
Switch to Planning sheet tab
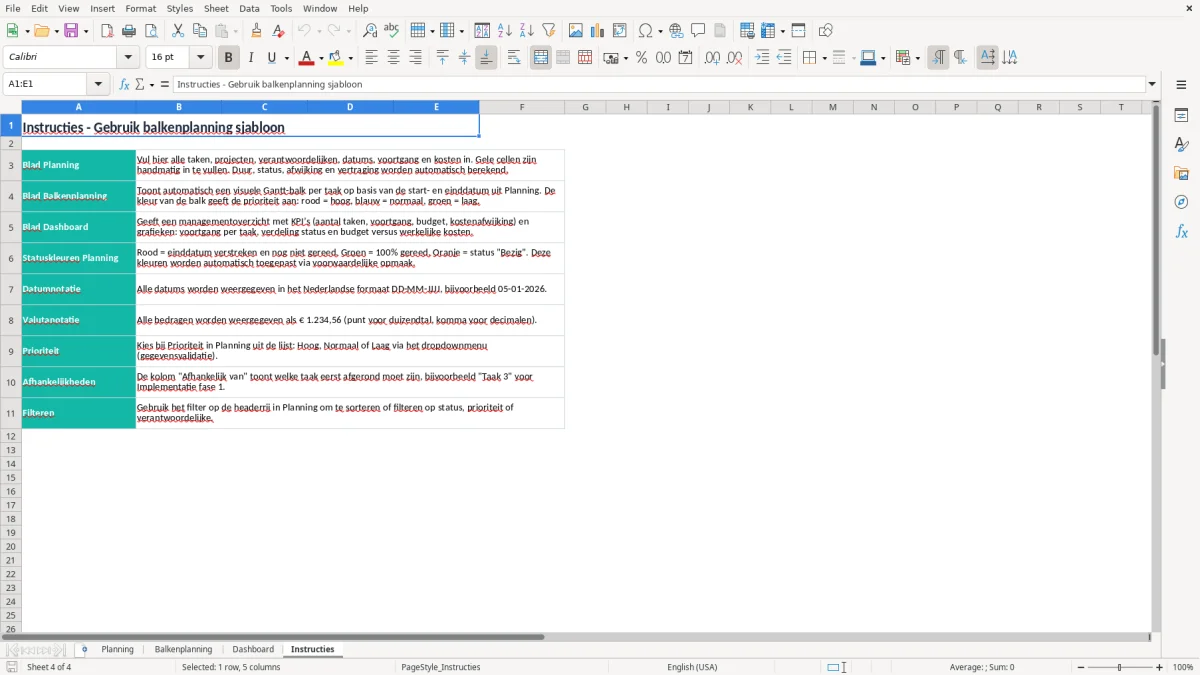(117, 649)
